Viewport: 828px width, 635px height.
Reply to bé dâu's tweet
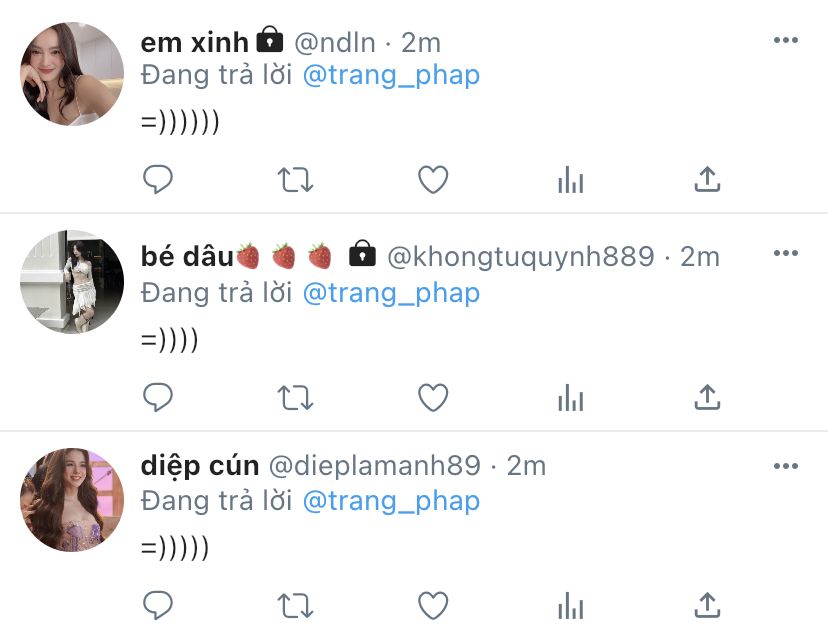[x=158, y=397]
